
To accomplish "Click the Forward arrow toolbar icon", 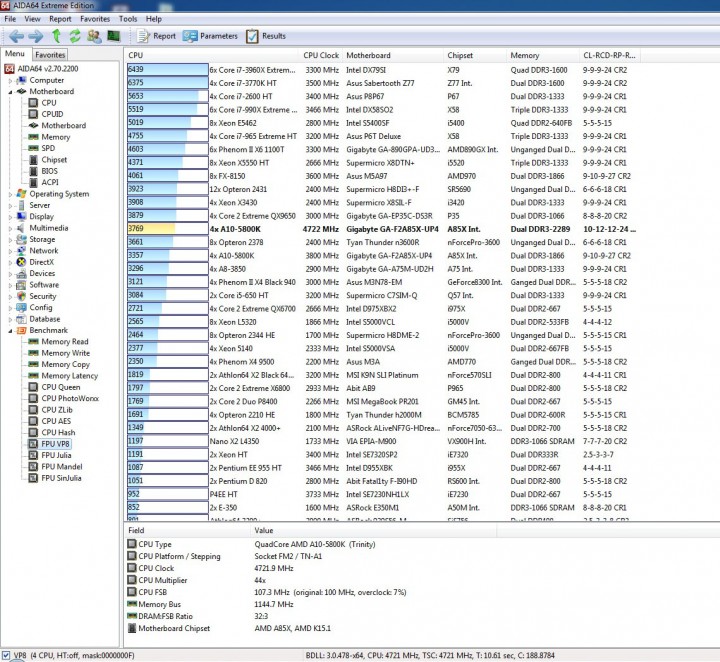I will [36, 36].
